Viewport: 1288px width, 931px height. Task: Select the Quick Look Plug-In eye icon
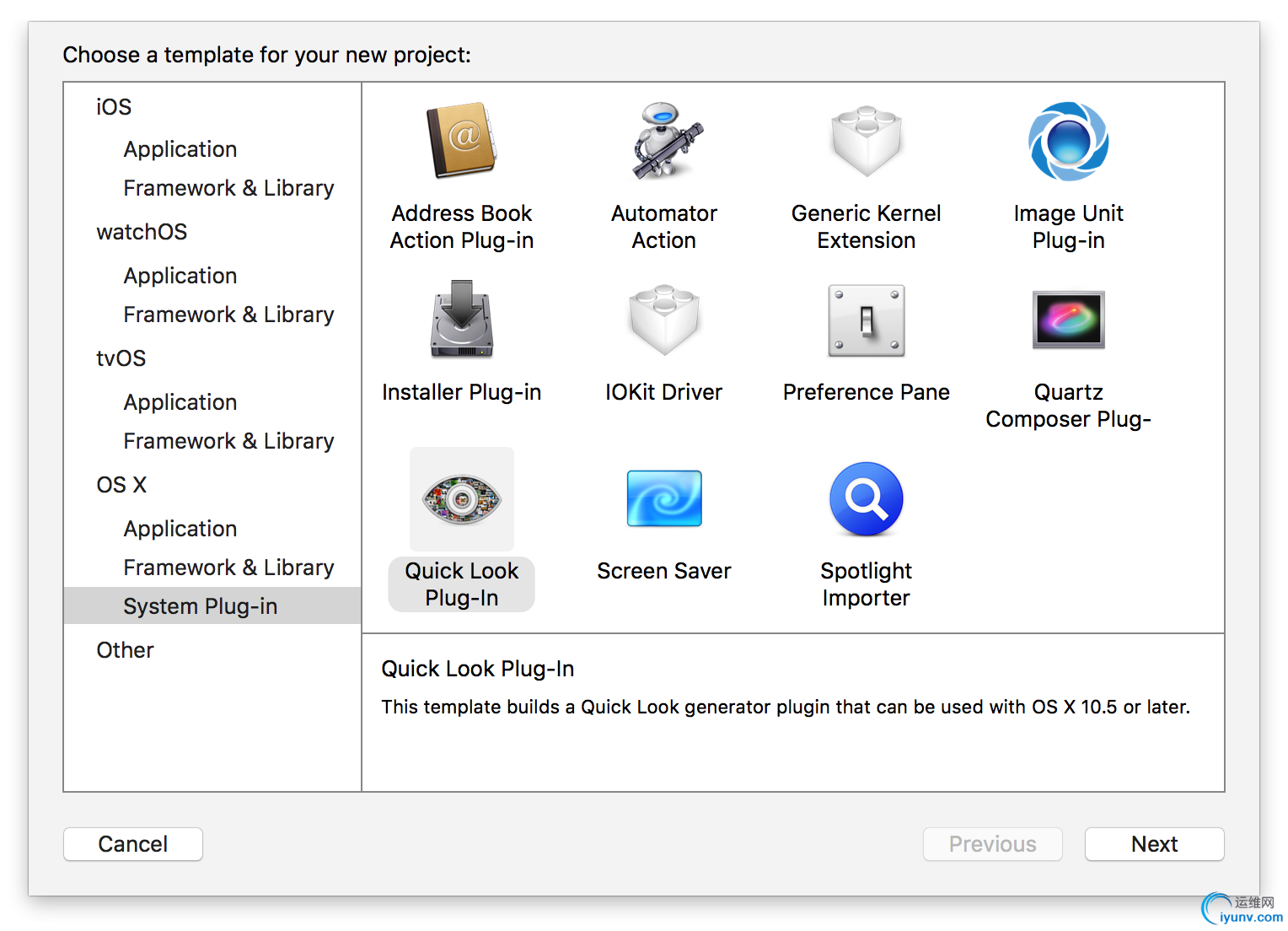tap(461, 499)
